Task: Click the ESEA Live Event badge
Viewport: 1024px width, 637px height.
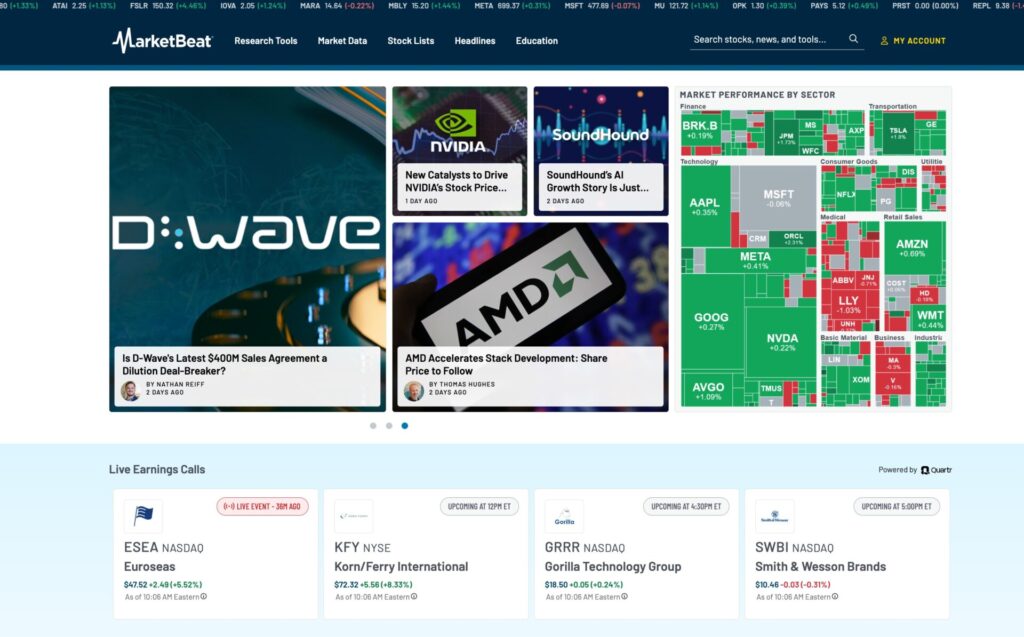Action: pos(263,507)
